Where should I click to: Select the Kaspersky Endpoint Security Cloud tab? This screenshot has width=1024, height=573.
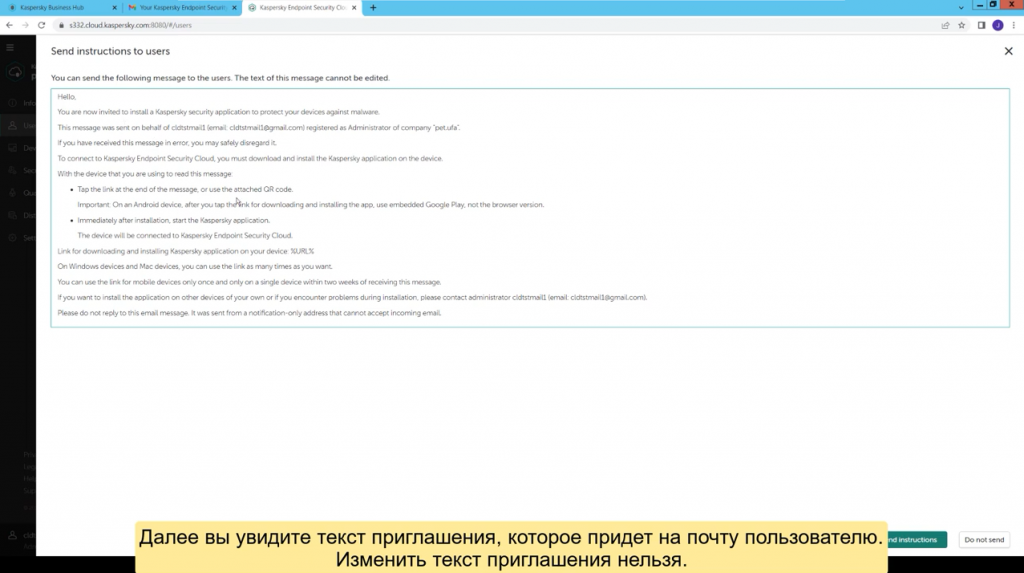(x=302, y=7)
